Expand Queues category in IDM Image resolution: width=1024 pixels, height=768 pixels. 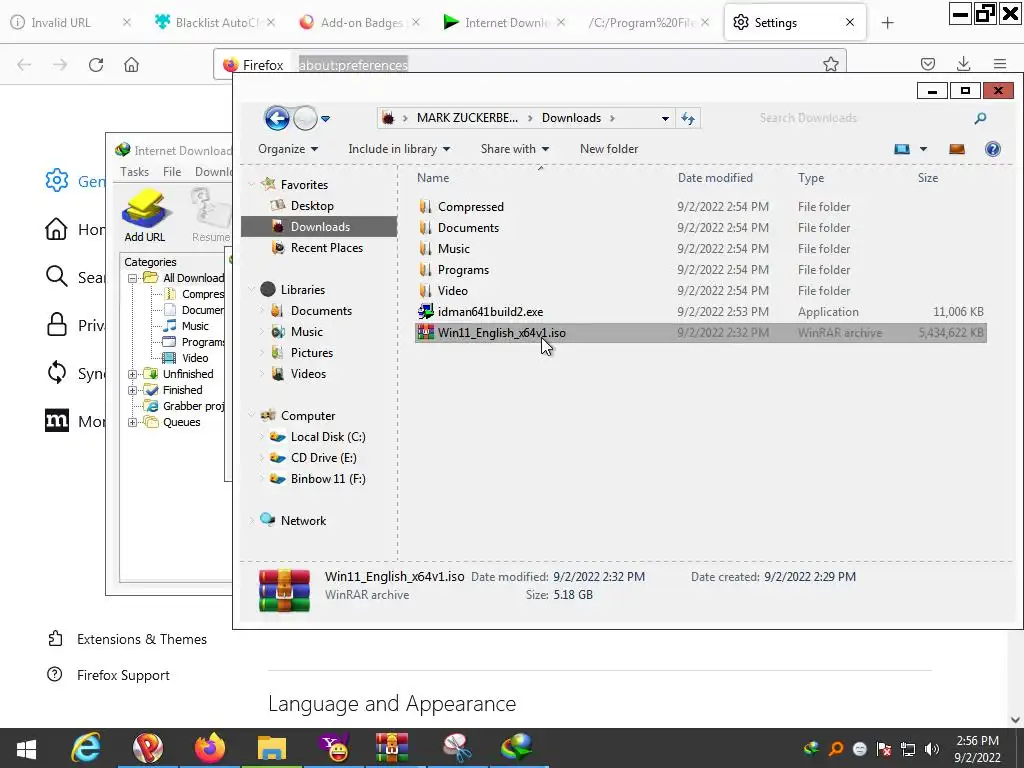click(x=133, y=422)
